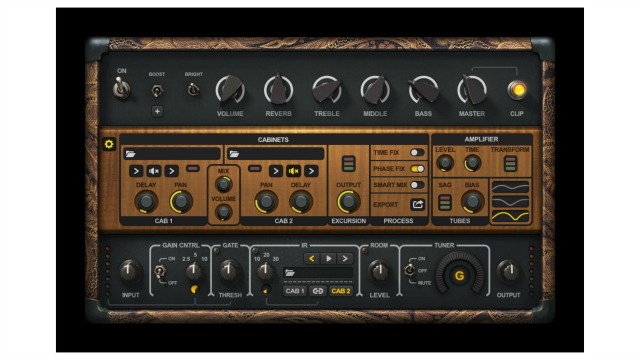Go to the next CAB 1 impulse
The width and height of the screenshot is (640, 360).
click(x=171, y=171)
